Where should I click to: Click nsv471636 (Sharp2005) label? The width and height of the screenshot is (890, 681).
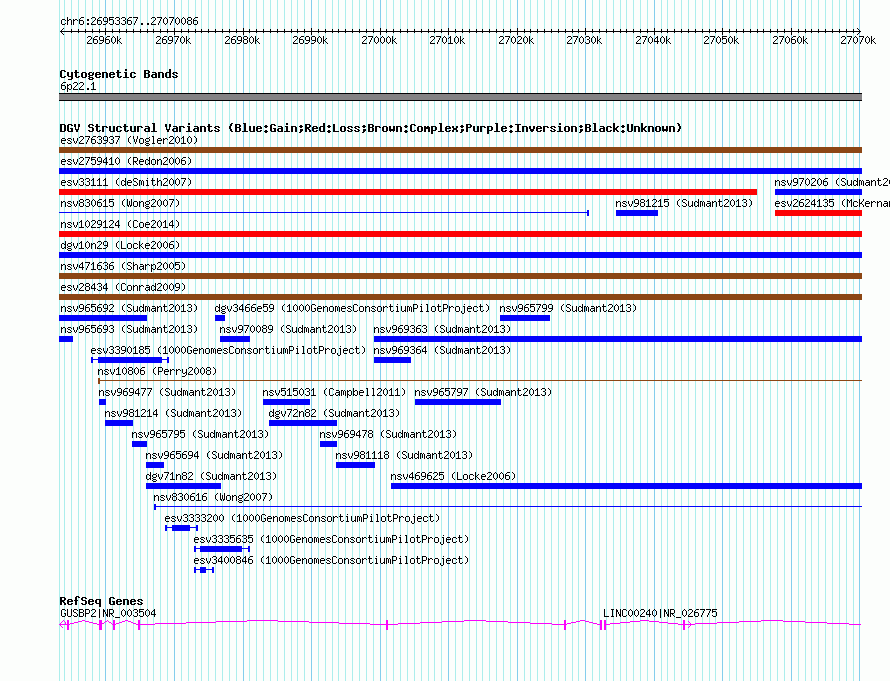click(123, 266)
